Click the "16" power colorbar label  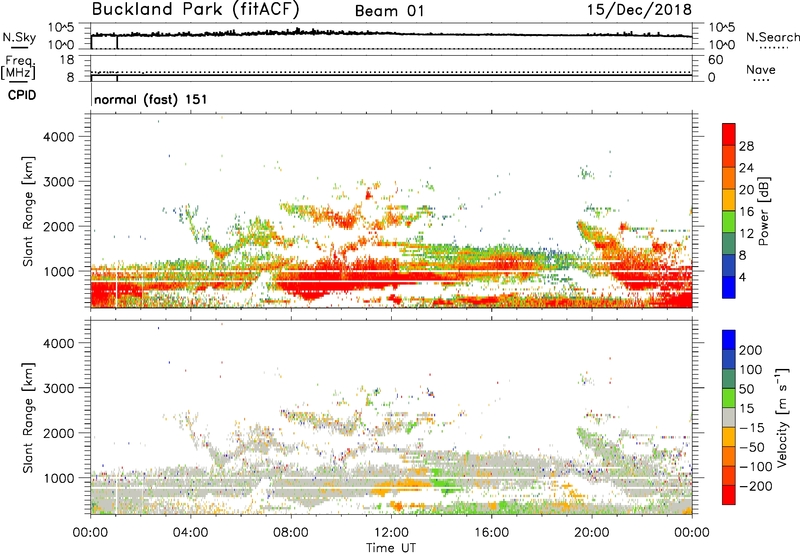coord(746,212)
